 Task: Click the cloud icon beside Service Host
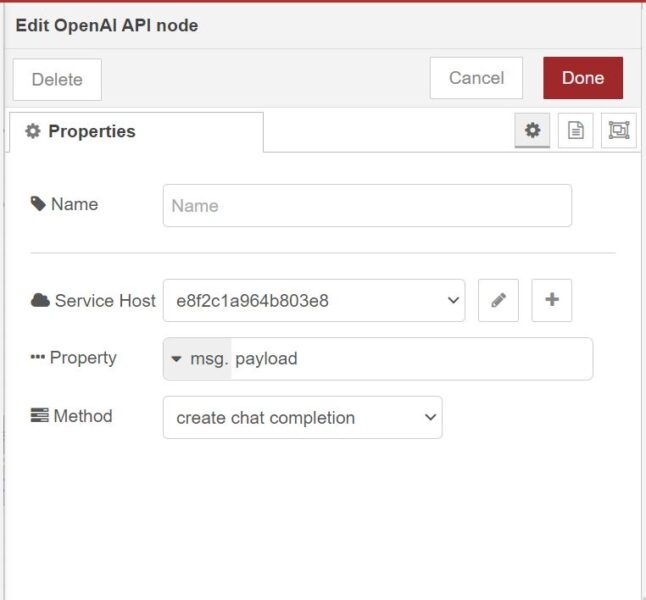click(x=40, y=300)
